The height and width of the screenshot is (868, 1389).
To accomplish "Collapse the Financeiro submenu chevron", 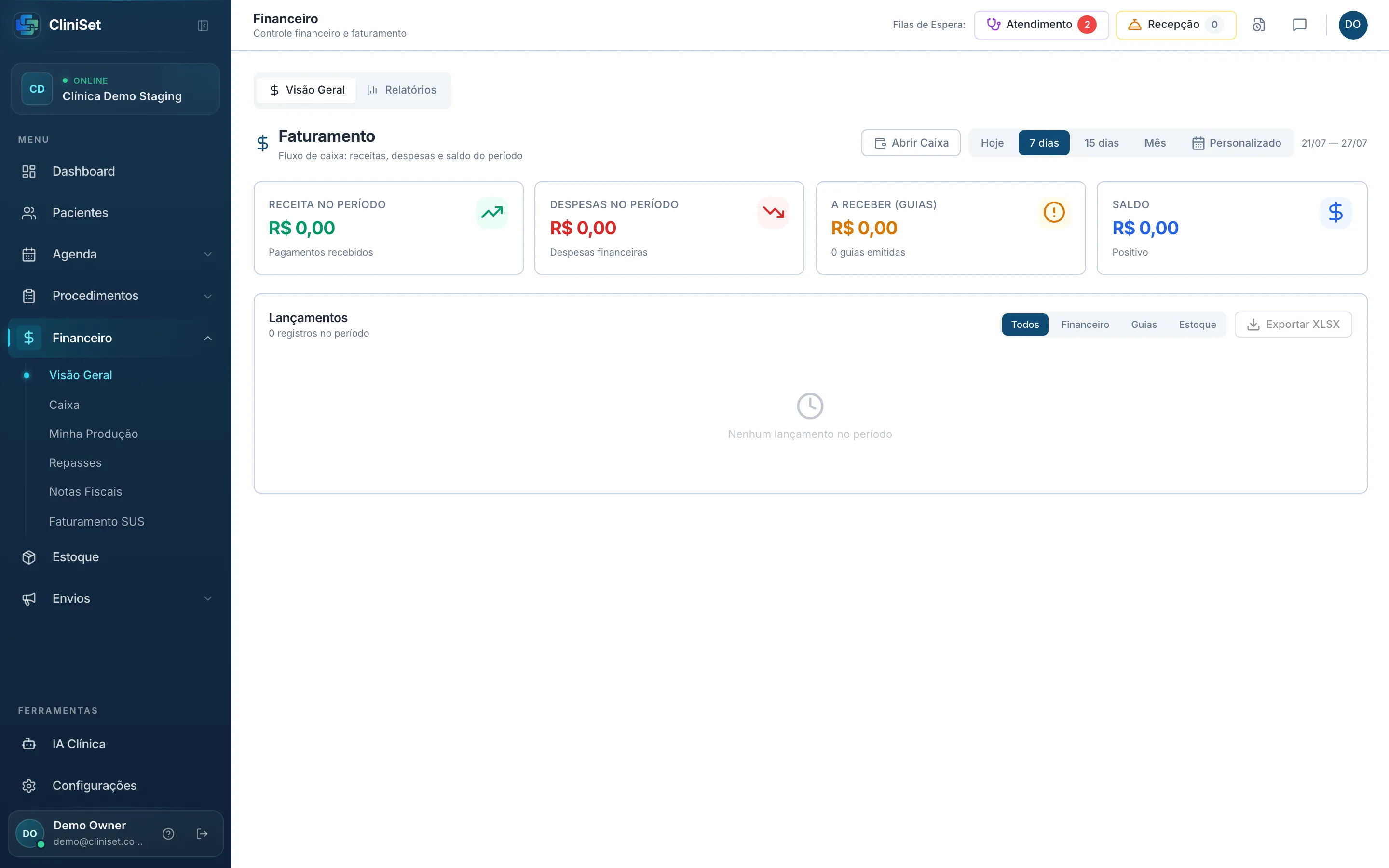I will coord(208,338).
